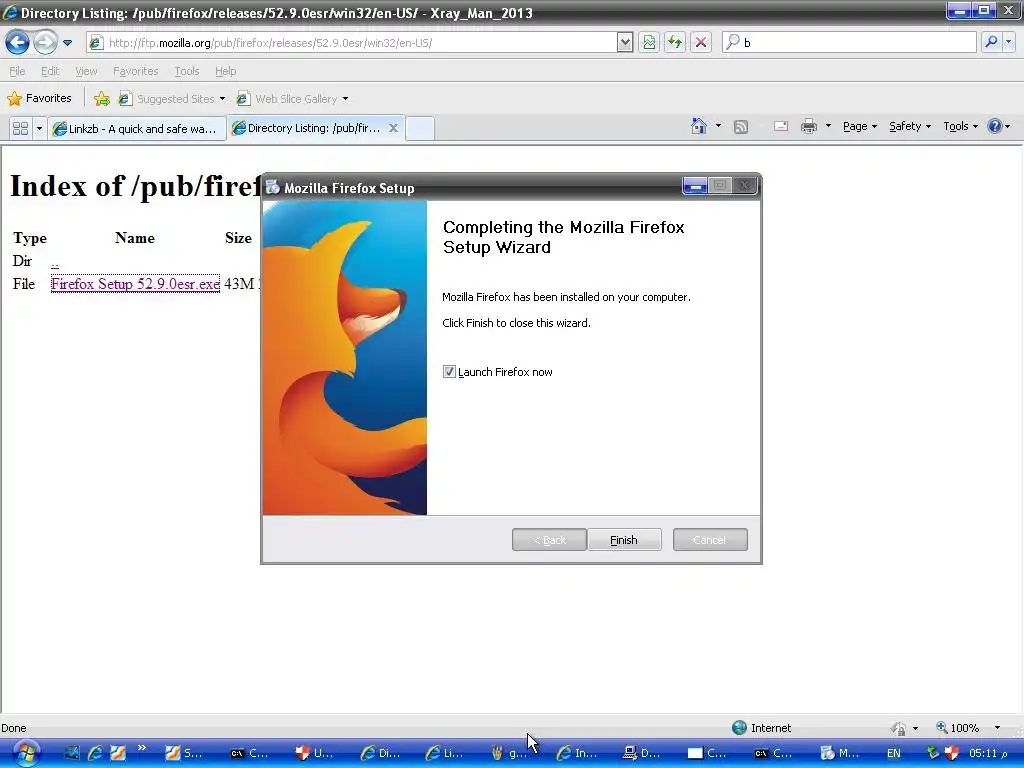Switch to the Linkzb tab

136,129
